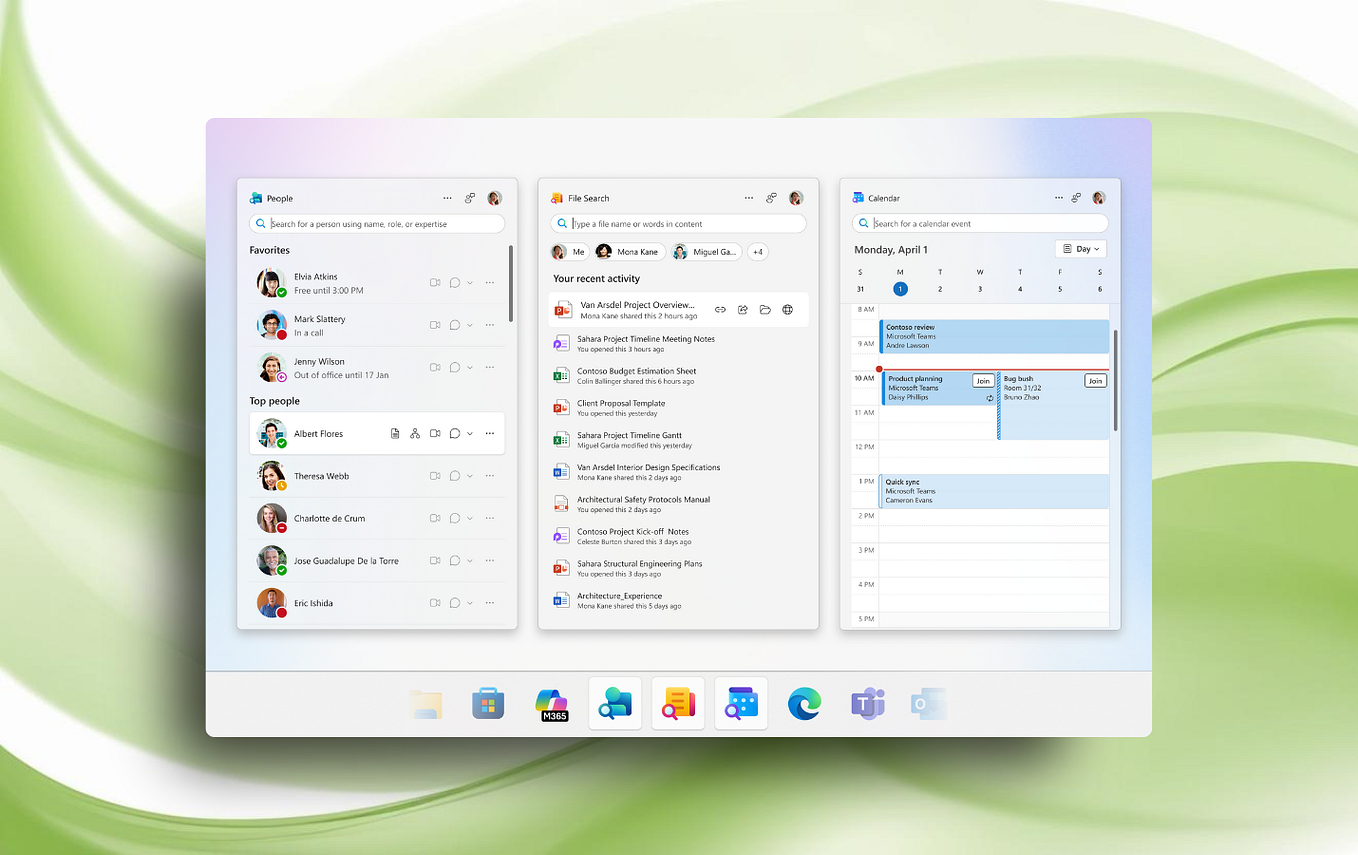Toggle the Miguel Ga... filter chip
Image resolution: width=1358 pixels, height=855 pixels.
(x=707, y=252)
